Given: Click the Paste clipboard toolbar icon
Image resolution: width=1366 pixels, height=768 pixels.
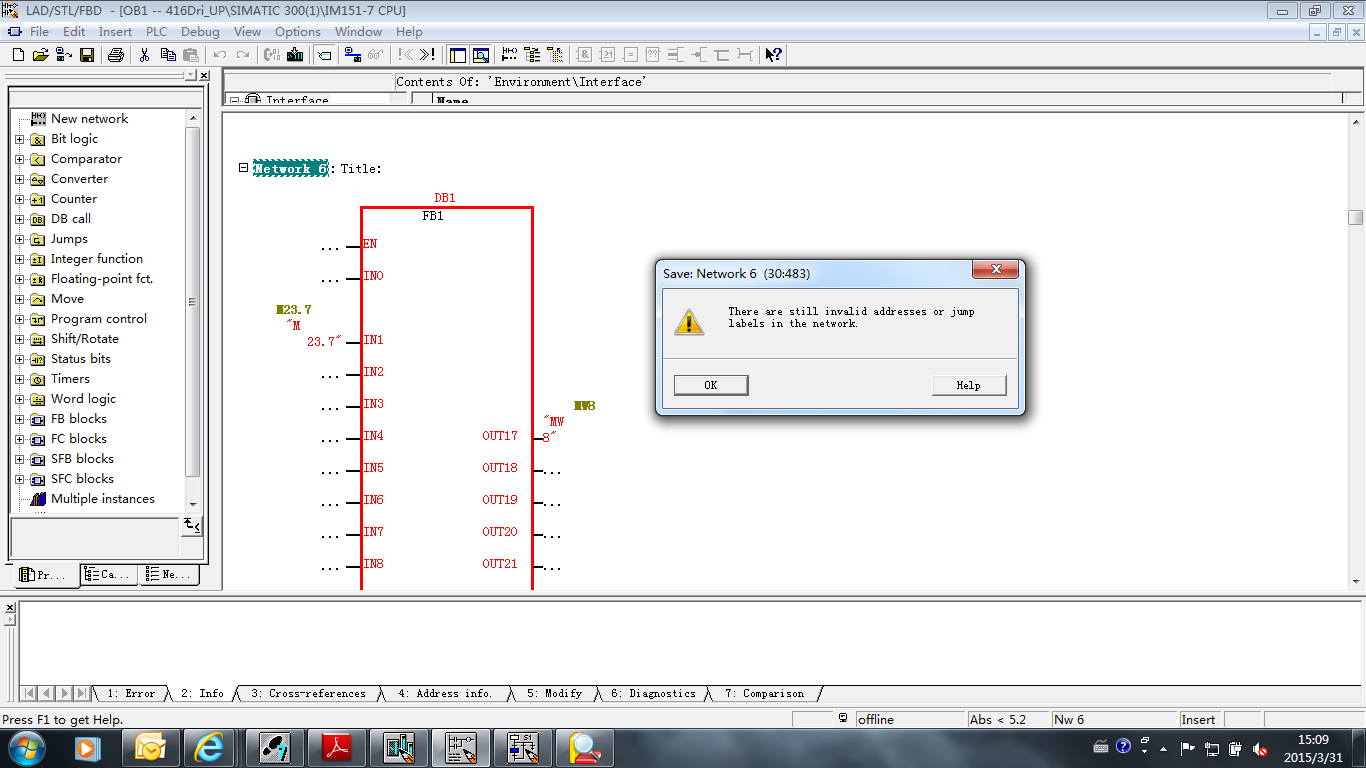Looking at the screenshot, I should tap(190, 55).
